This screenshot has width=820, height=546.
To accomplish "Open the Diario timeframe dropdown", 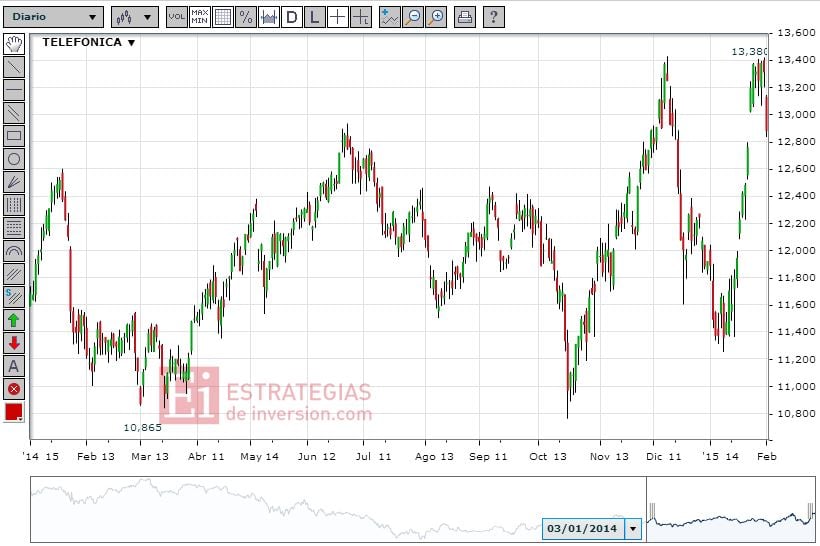I will (53, 17).
